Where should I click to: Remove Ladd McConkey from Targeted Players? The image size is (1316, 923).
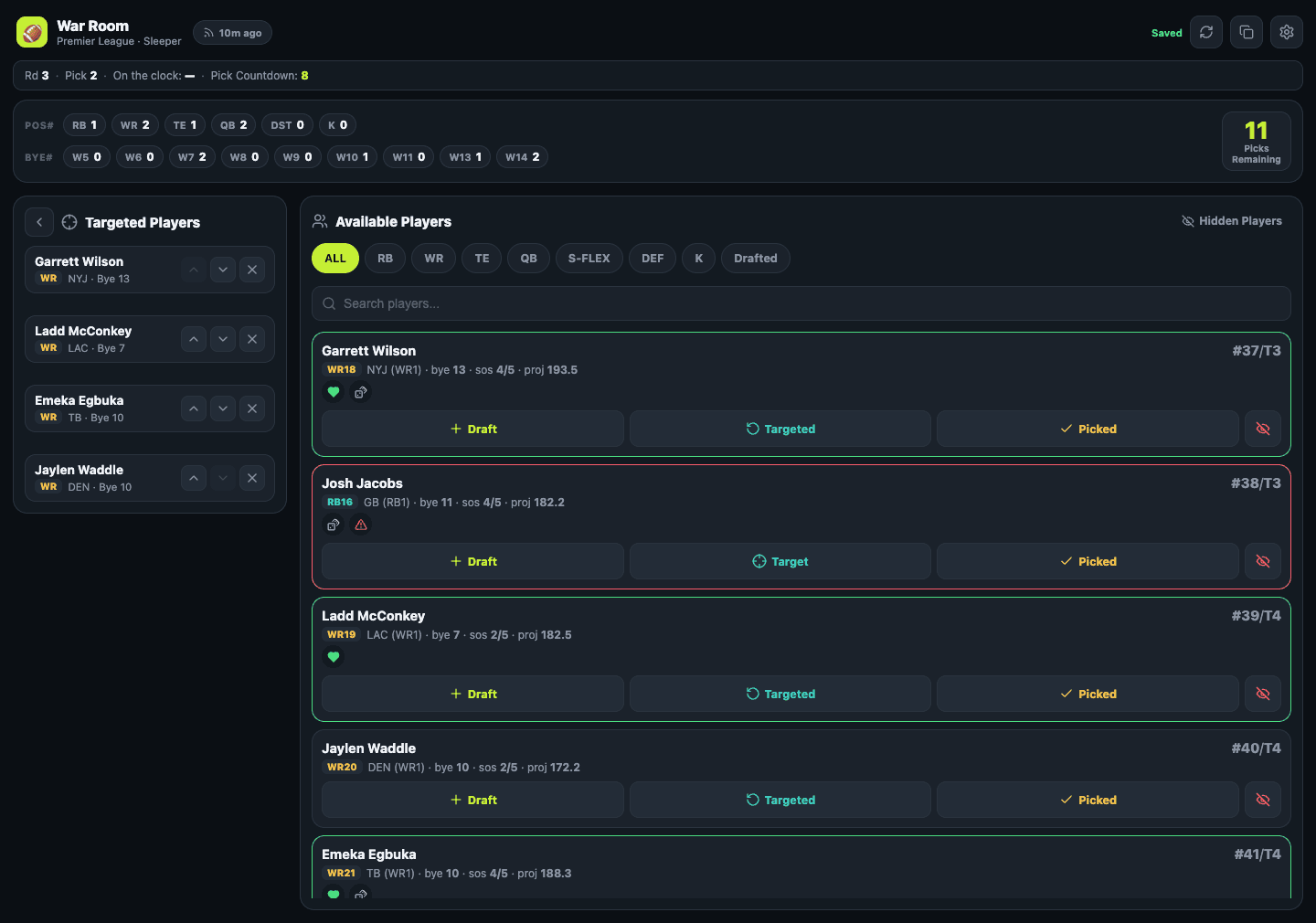(x=252, y=339)
